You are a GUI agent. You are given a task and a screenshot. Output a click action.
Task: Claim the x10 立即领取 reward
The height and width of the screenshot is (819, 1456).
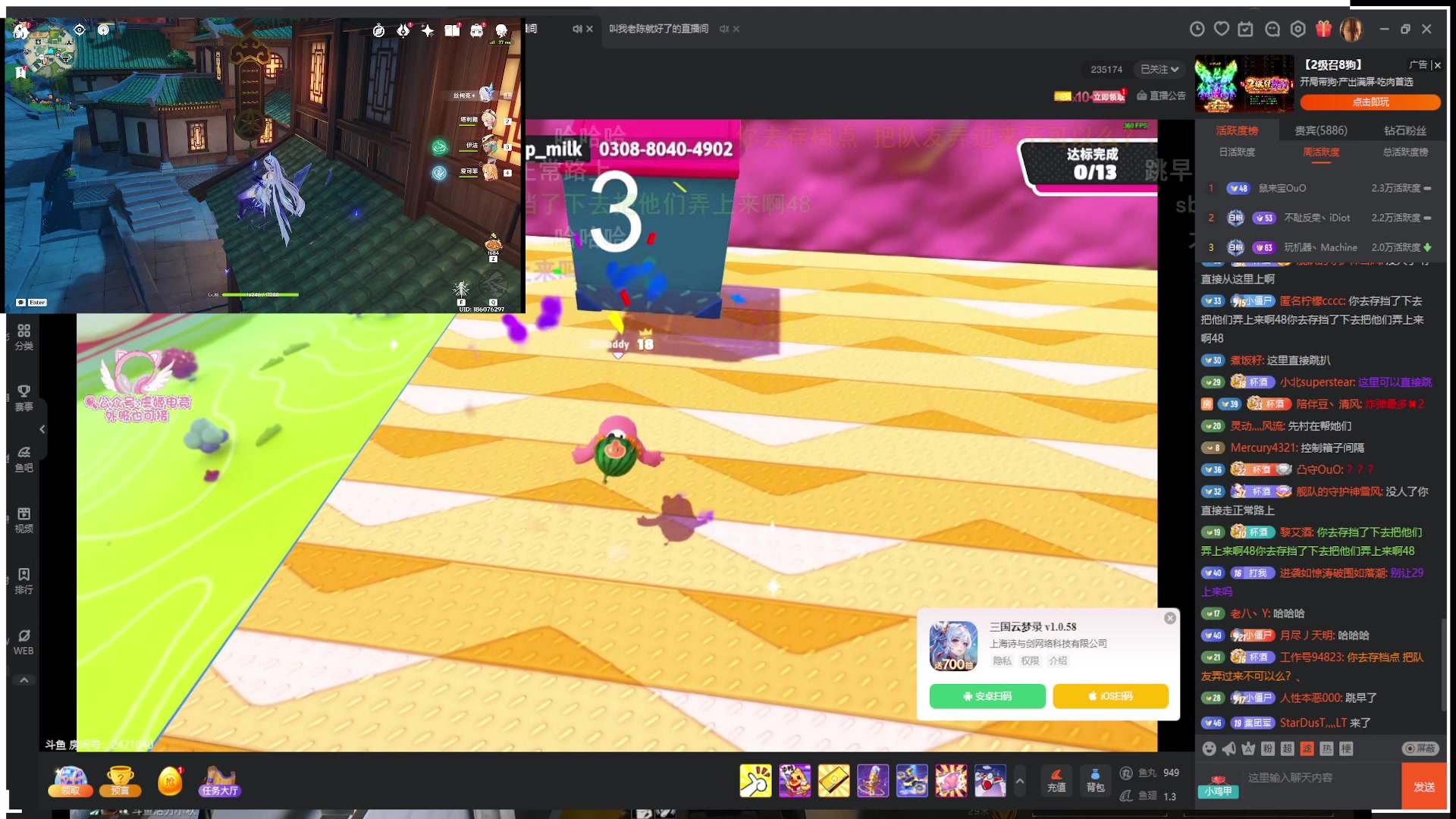click(1090, 96)
